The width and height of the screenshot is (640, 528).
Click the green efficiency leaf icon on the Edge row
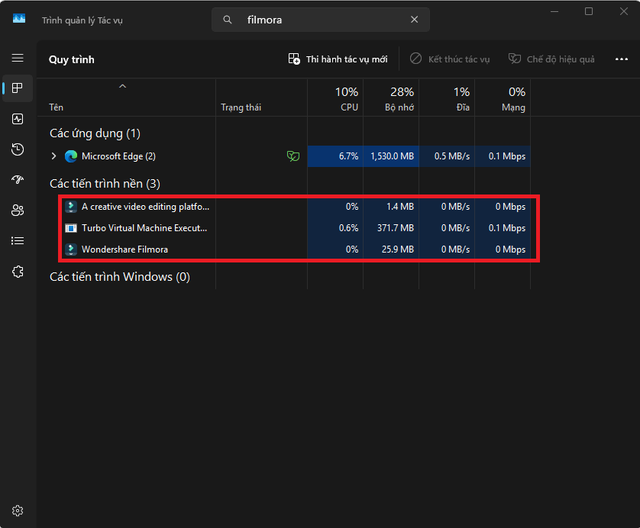pyautogui.click(x=293, y=156)
